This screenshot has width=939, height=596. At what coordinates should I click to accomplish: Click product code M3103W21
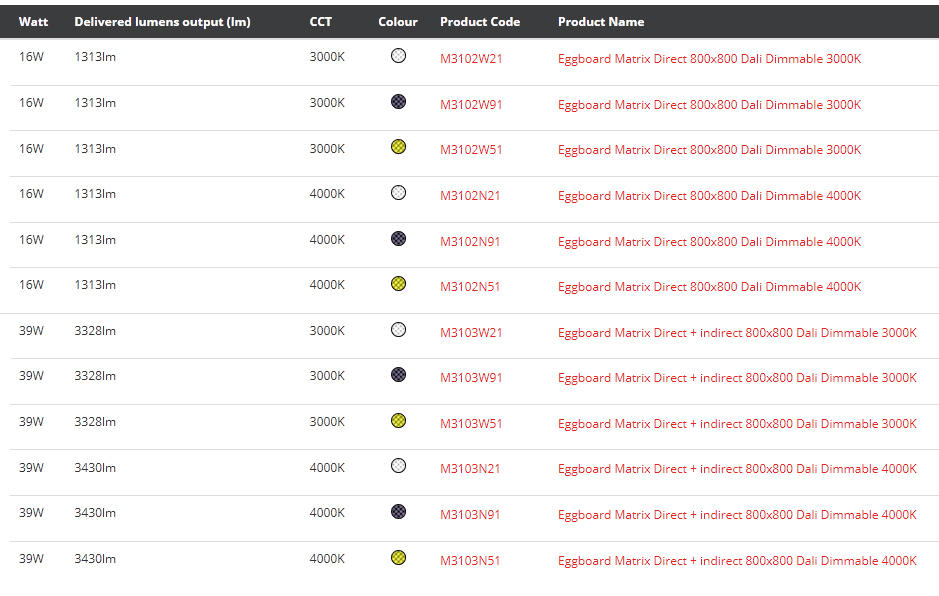[x=471, y=333]
